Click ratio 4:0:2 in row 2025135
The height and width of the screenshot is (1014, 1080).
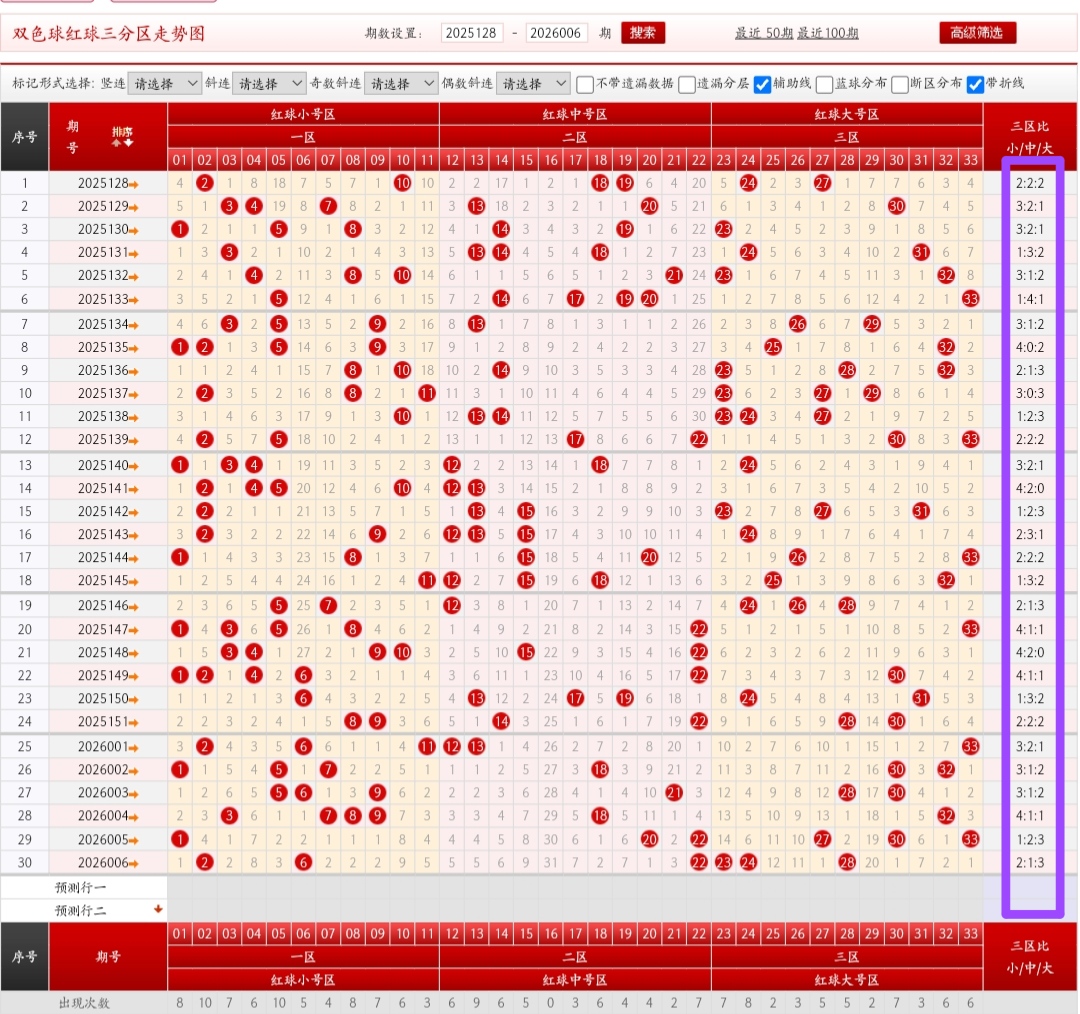(x=1030, y=347)
